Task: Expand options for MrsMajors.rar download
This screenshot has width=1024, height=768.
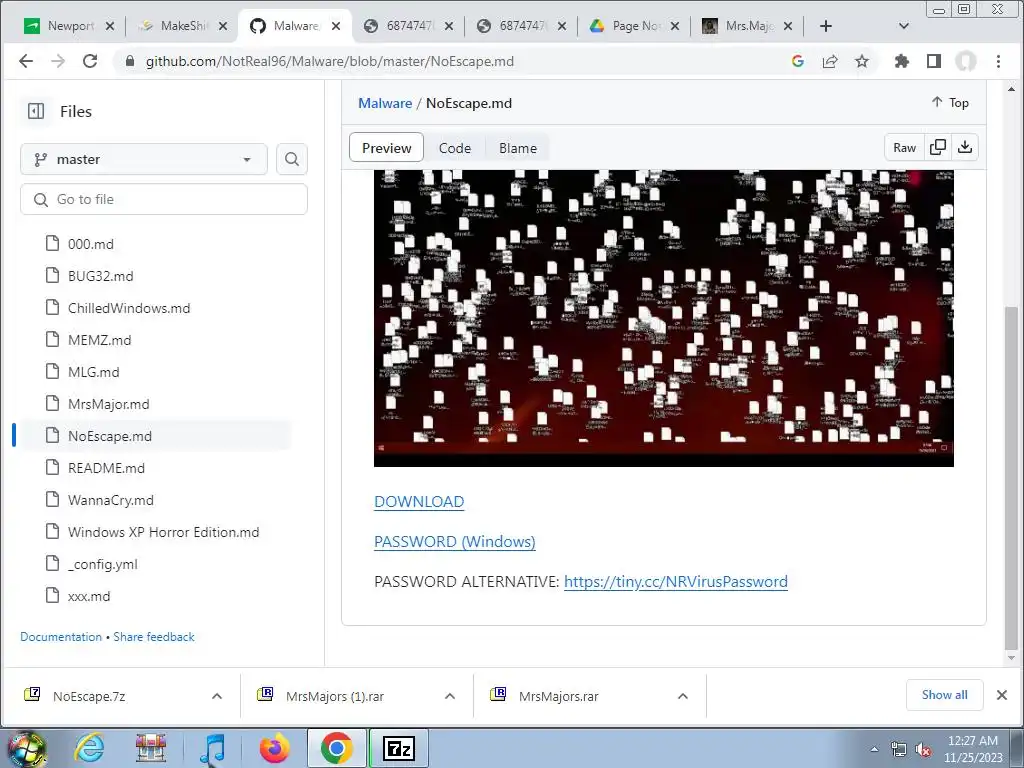Action: (682, 696)
